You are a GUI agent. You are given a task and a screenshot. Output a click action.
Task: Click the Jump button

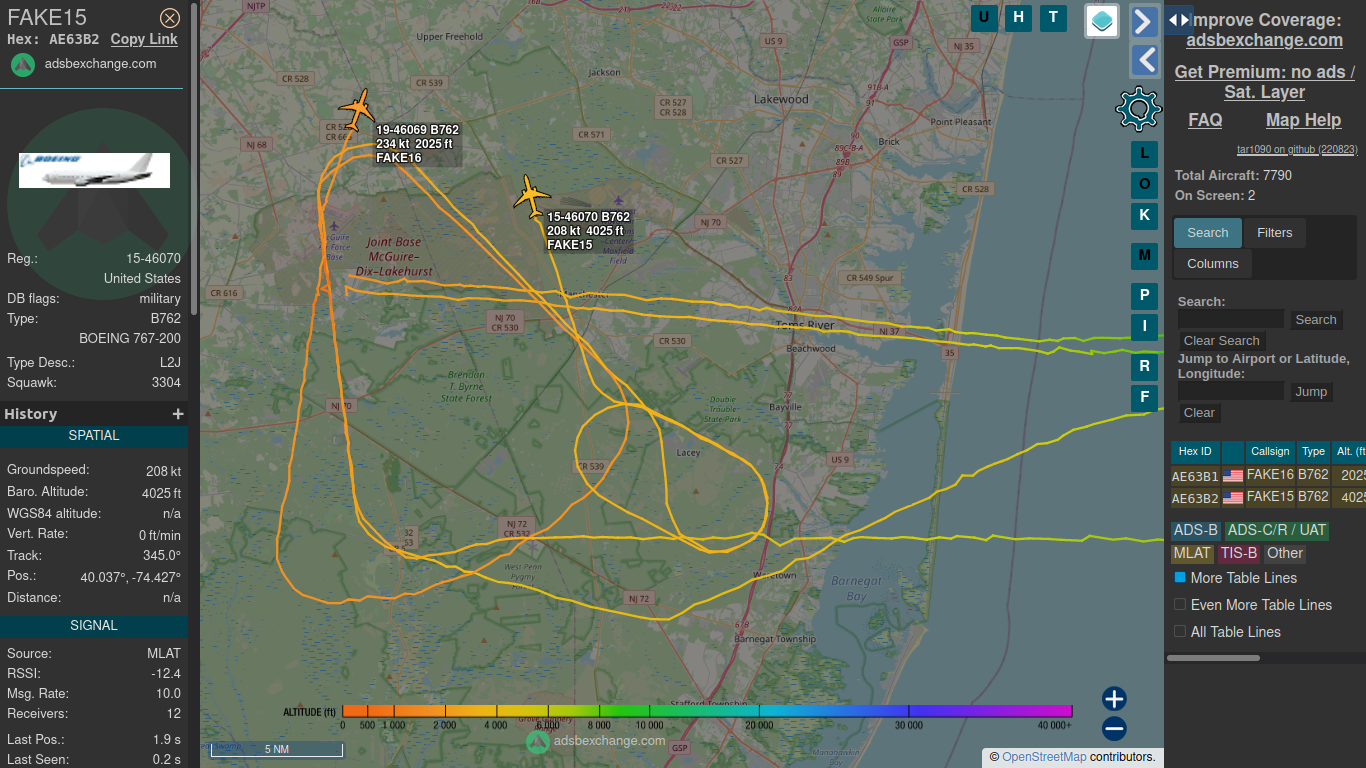click(1311, 392)
